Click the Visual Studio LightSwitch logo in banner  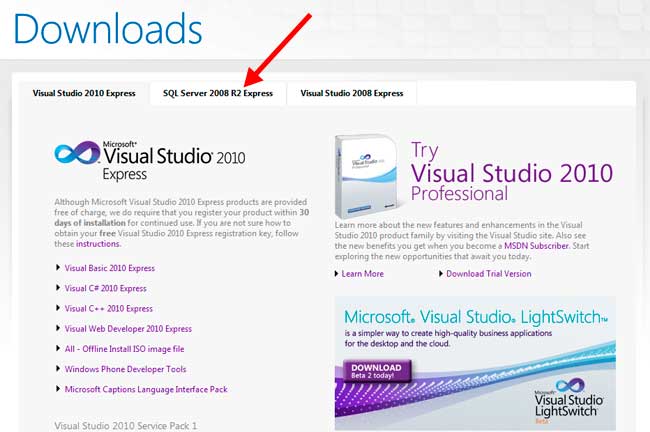click(568, 400)
